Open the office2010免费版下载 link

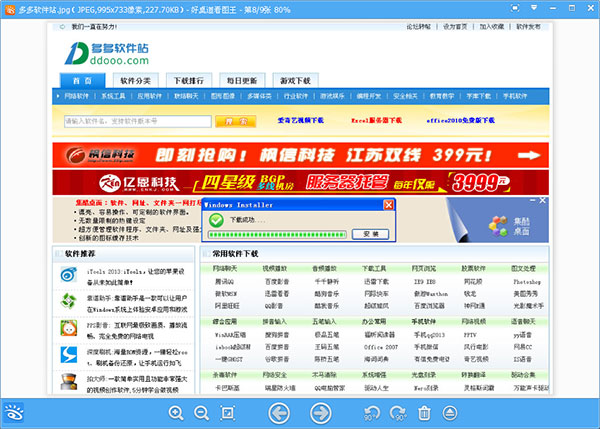(x=460, y=120)
